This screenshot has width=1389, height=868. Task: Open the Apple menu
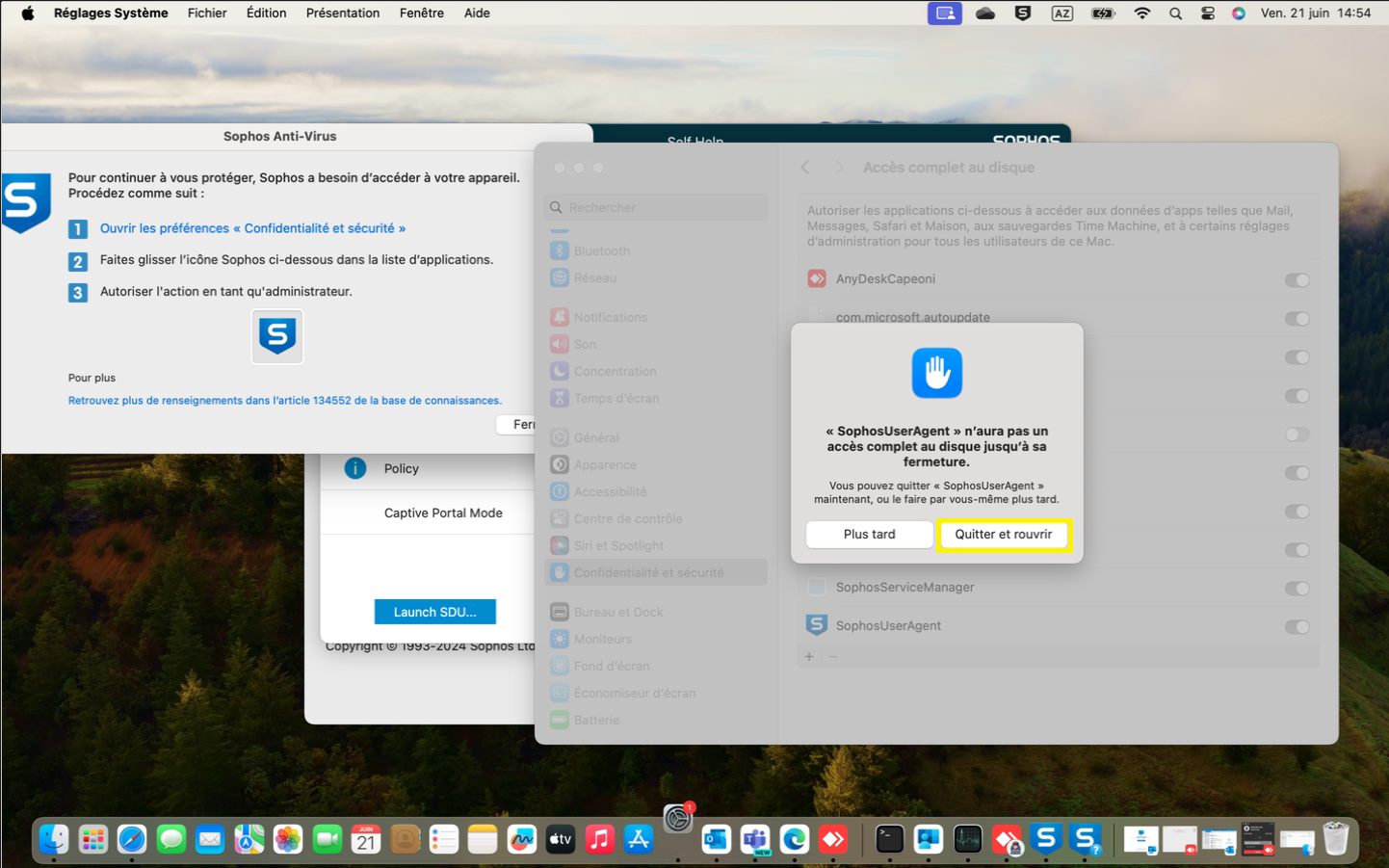[x=28, y=13]
